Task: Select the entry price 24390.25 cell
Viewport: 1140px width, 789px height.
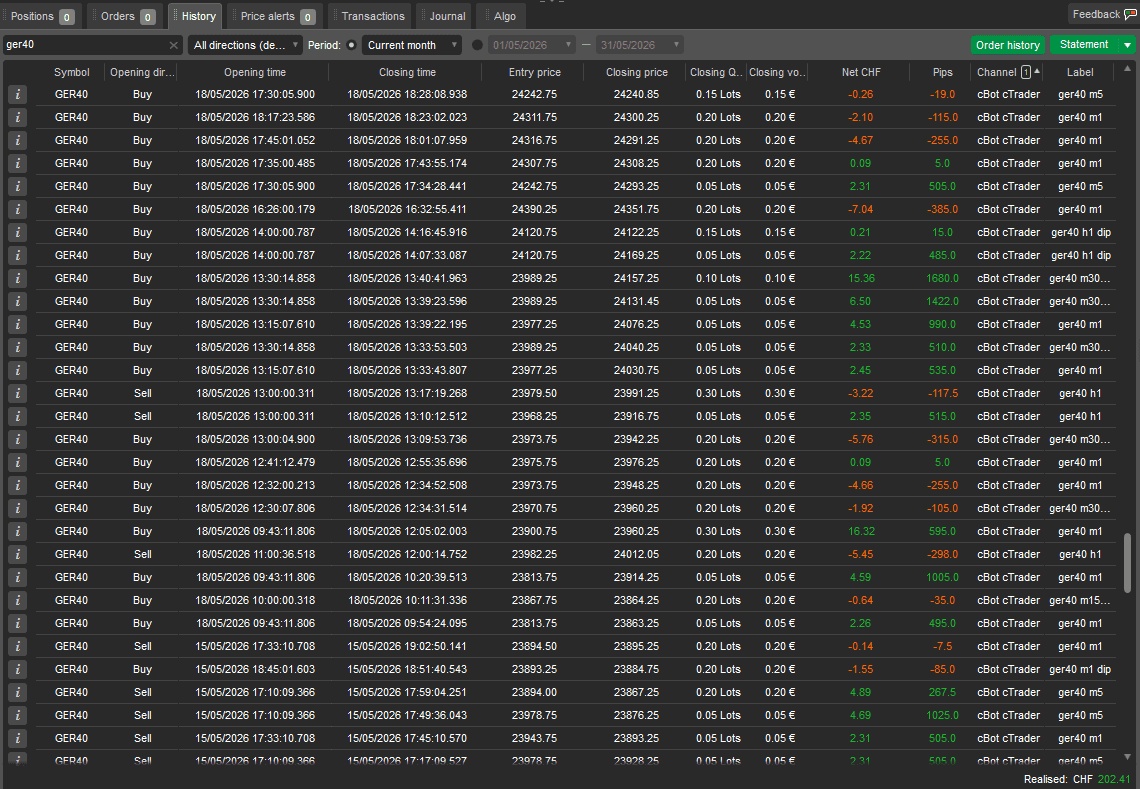Action: 534,209
